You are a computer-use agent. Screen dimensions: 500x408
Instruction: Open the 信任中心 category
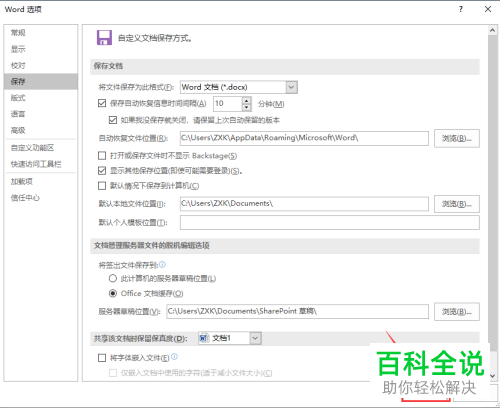coord(41,198)
